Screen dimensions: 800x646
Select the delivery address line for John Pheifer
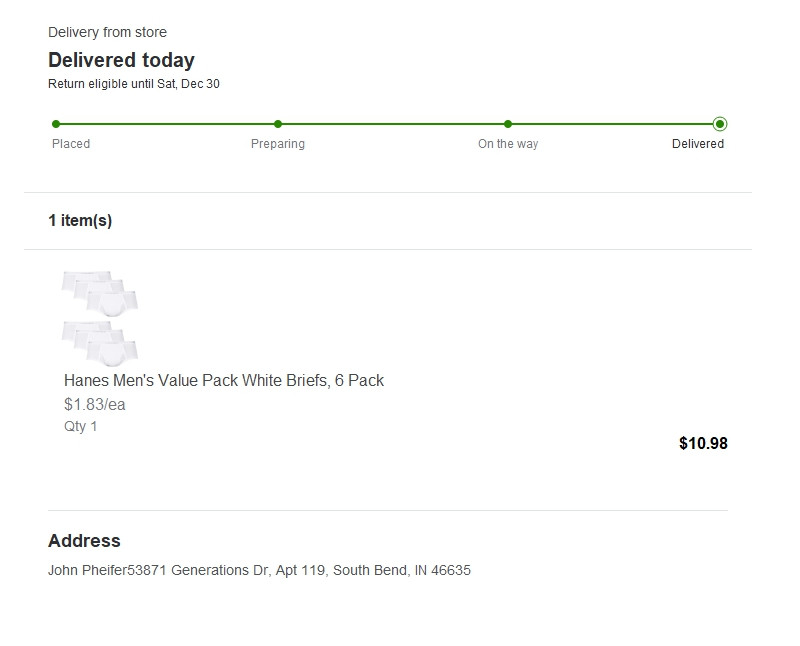[x=259, y=570]
